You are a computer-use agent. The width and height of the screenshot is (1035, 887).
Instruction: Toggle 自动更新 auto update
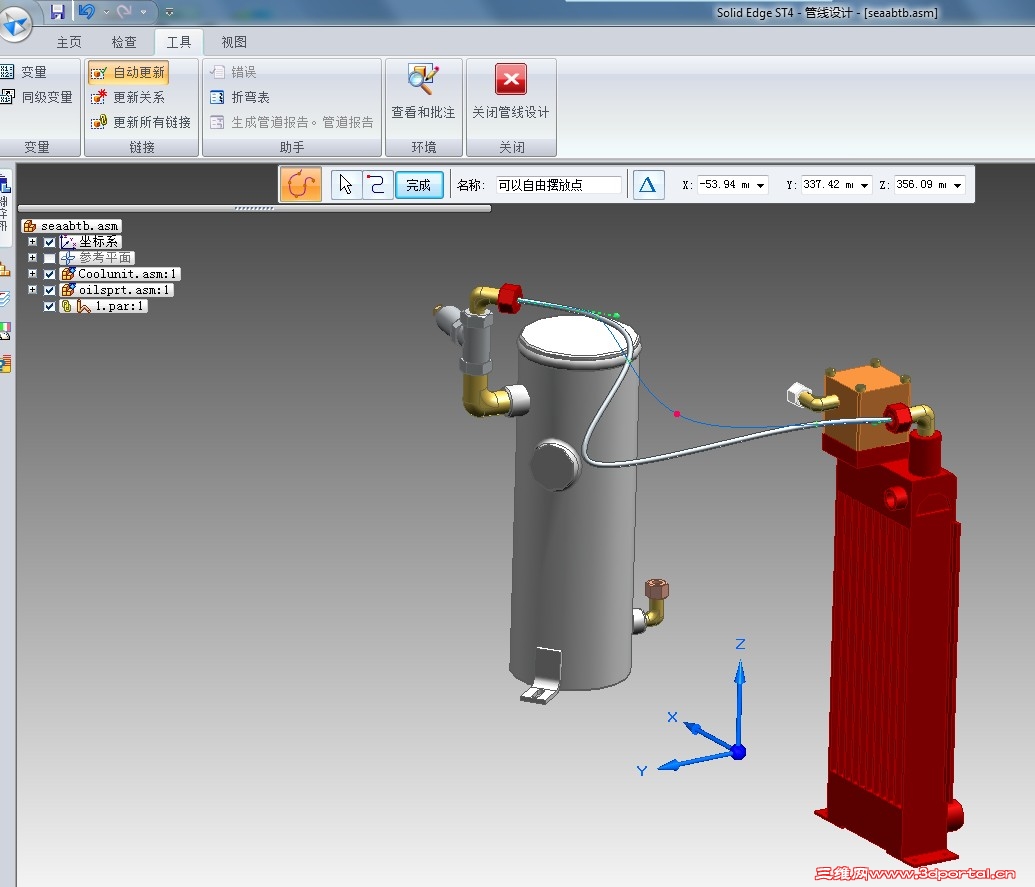click(x=128, y=72)
